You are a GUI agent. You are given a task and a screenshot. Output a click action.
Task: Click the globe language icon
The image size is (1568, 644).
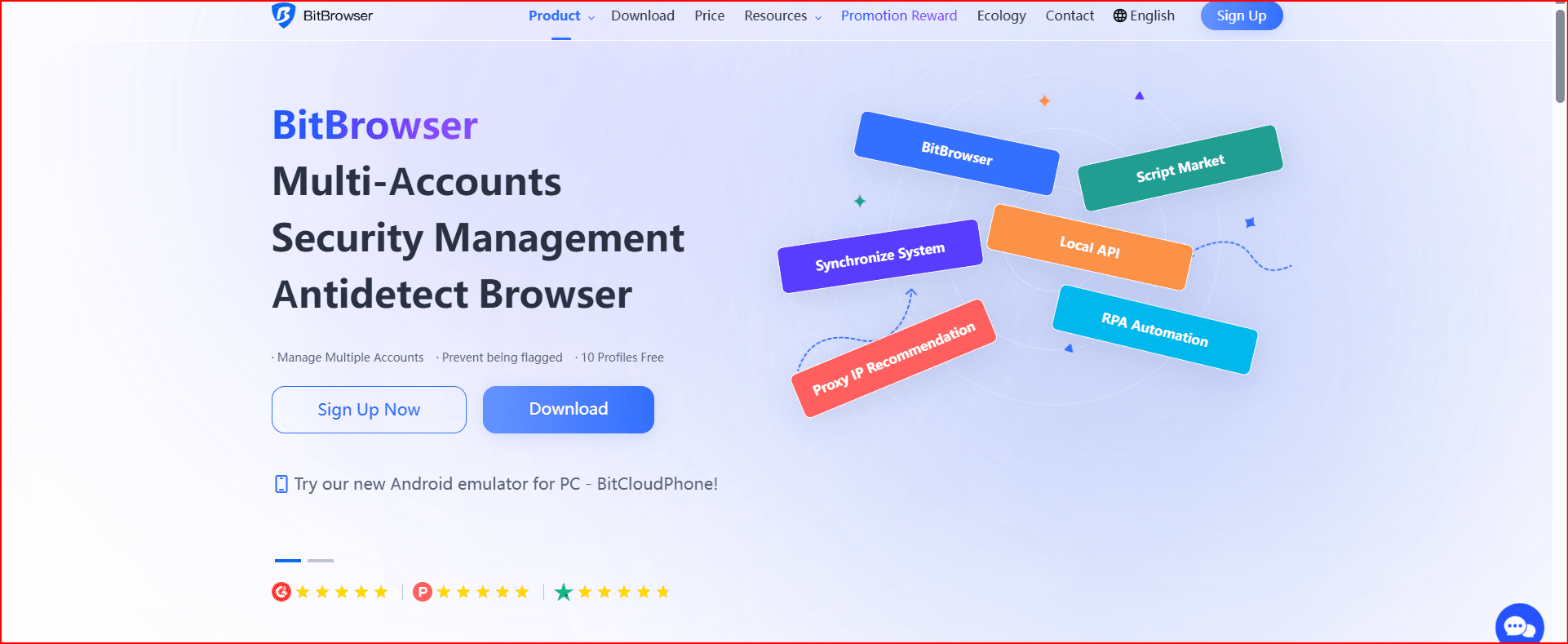click(x=1119, y=16)
